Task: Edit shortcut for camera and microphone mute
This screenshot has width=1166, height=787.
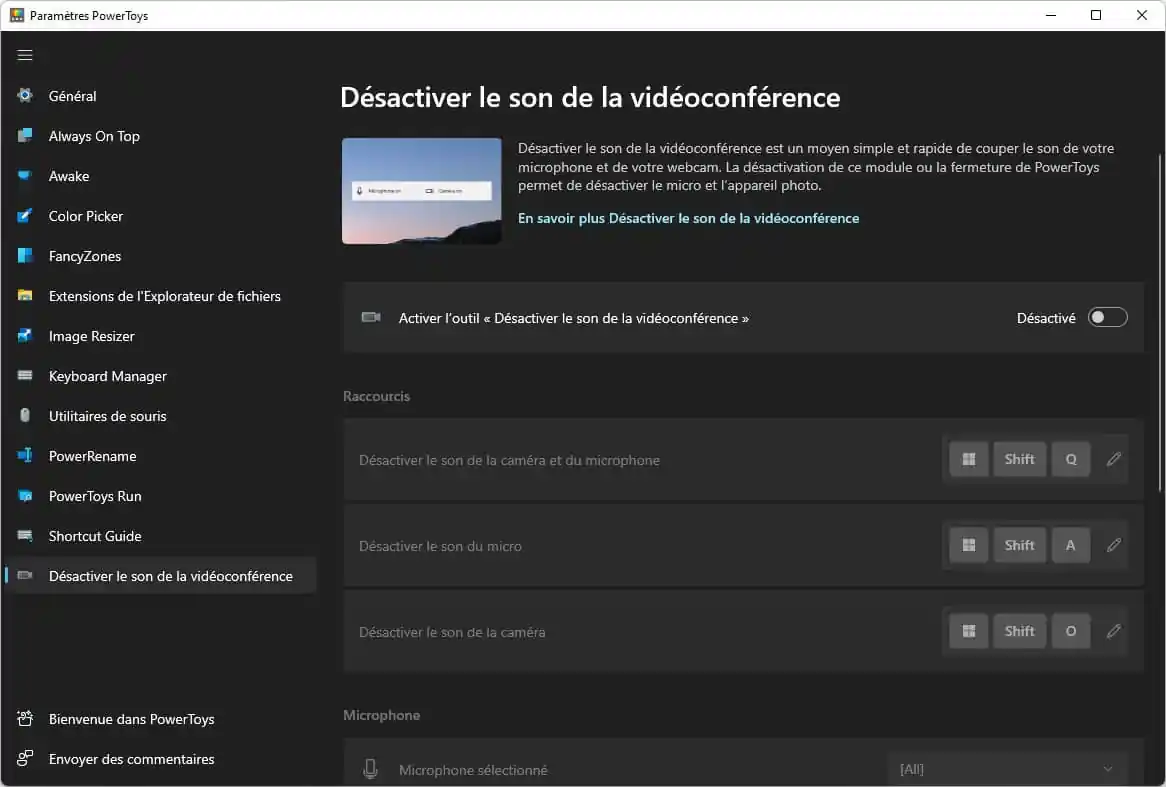Action: pyautogui.click(x=1113, y=459)
